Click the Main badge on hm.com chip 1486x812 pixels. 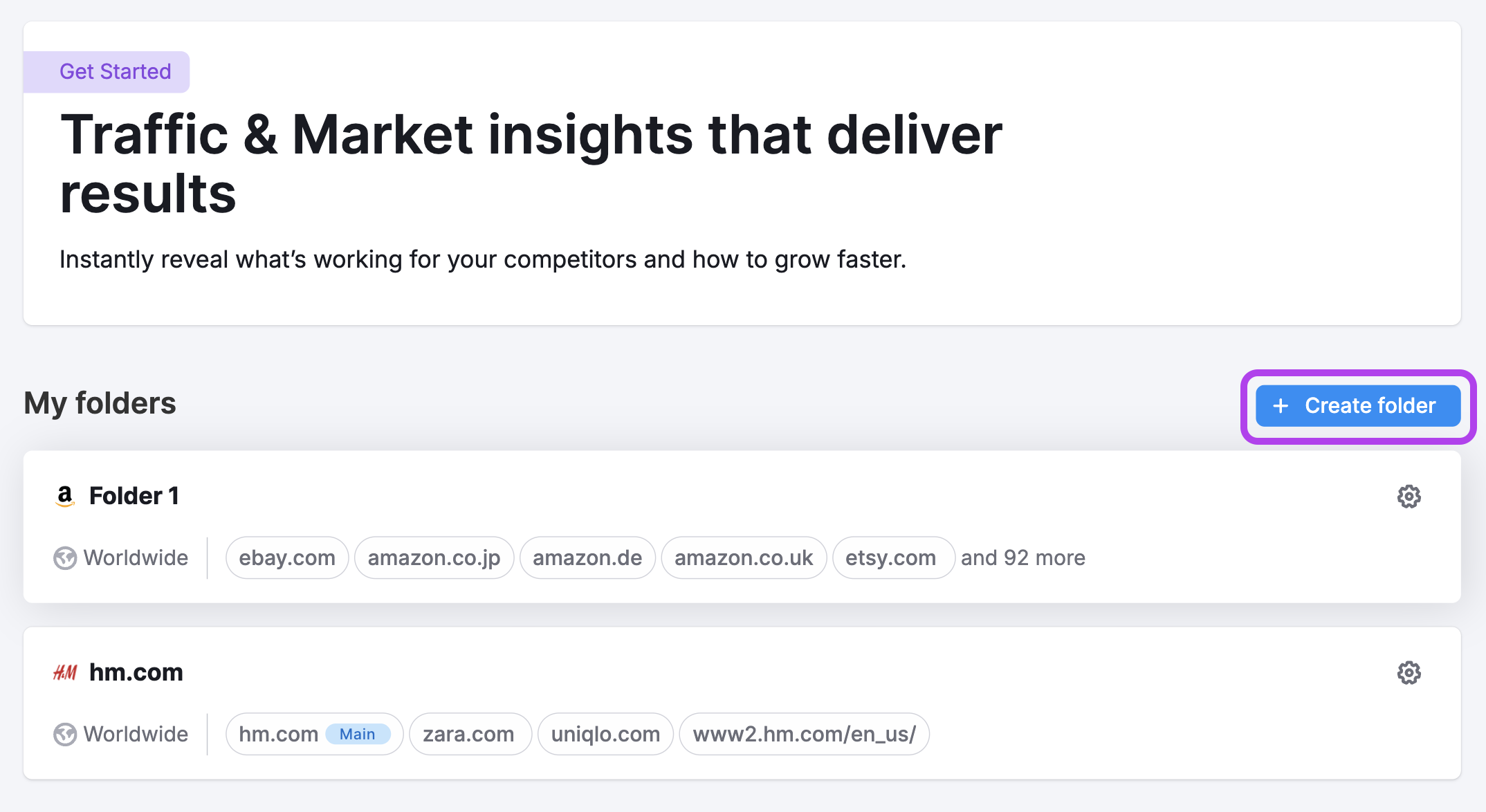(x=357, y=734)
